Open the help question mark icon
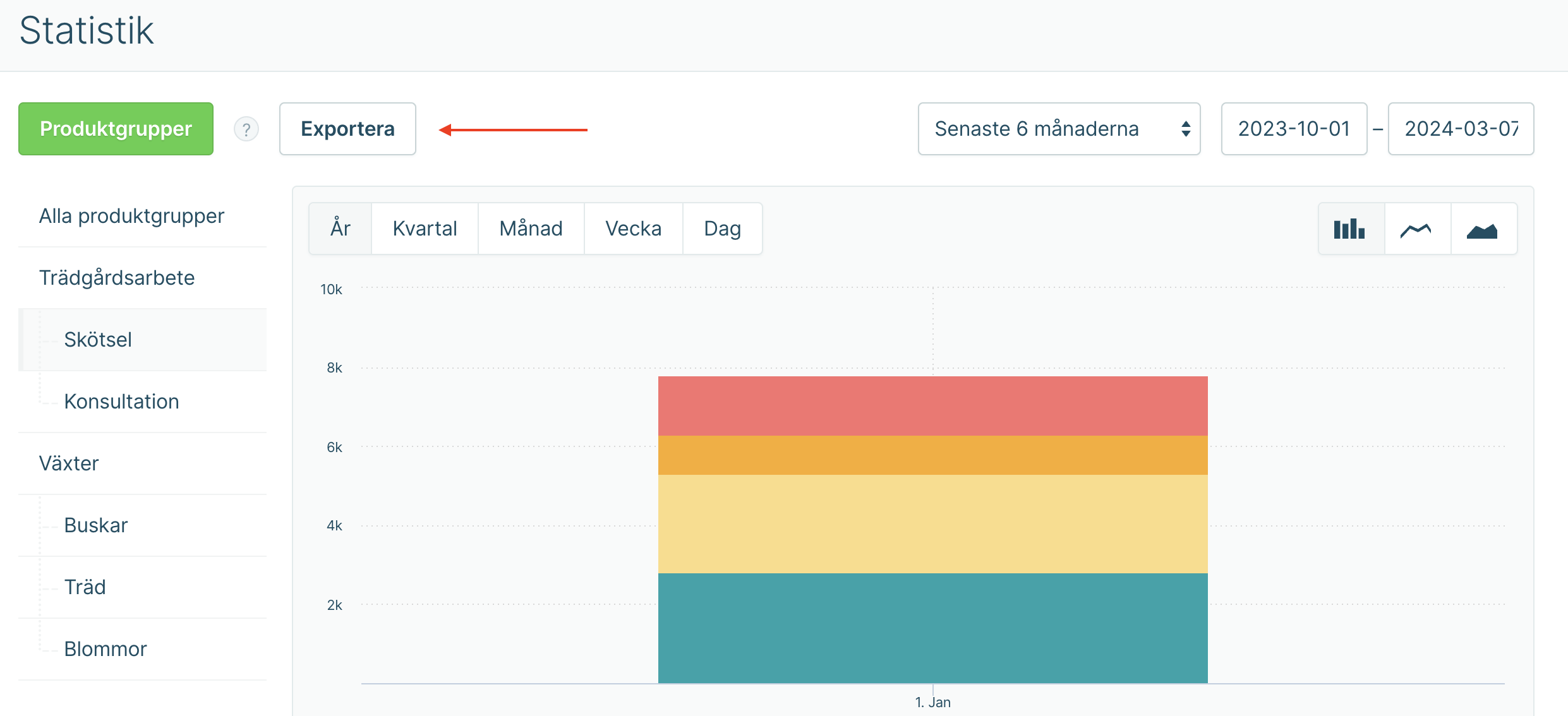The image size is (1568, 716). click(246, 129)
